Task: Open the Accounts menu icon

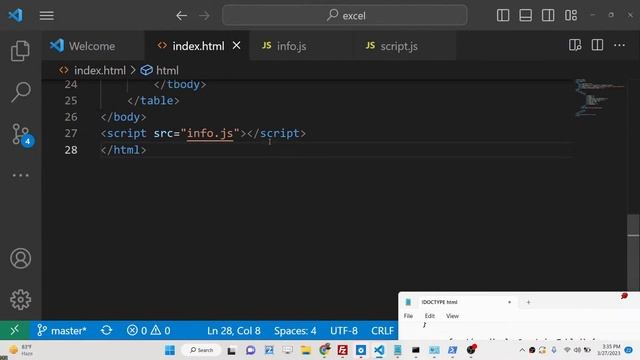Action: pos(20,258)
